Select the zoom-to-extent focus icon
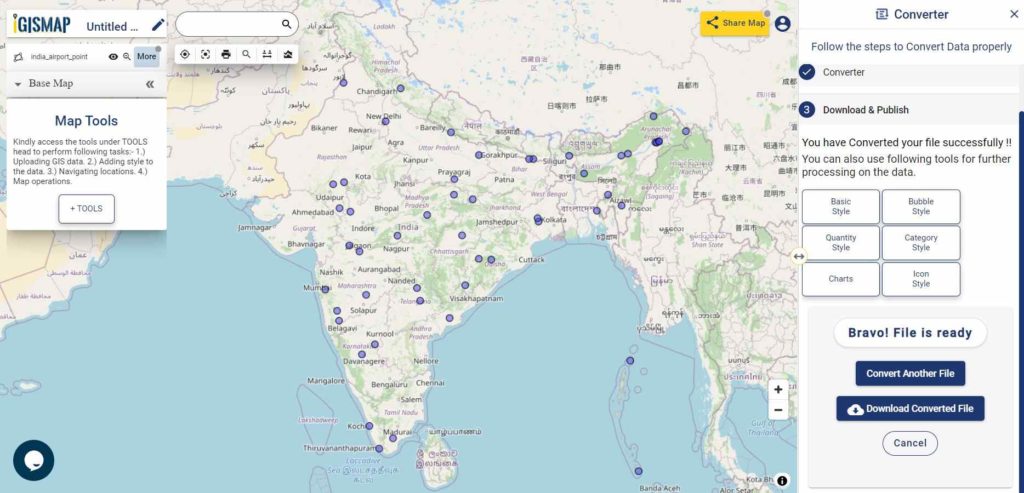1024x493 pixels. [x=205, y=54]
